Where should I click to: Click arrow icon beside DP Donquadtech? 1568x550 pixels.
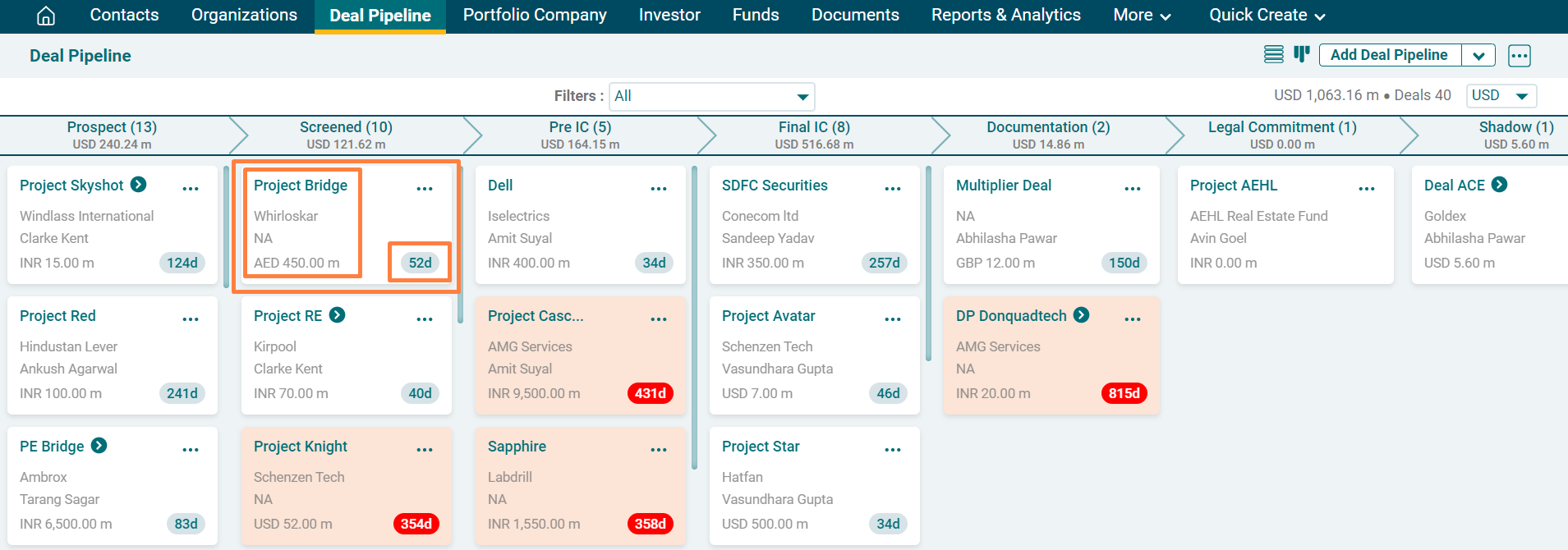click(1081, 315)
